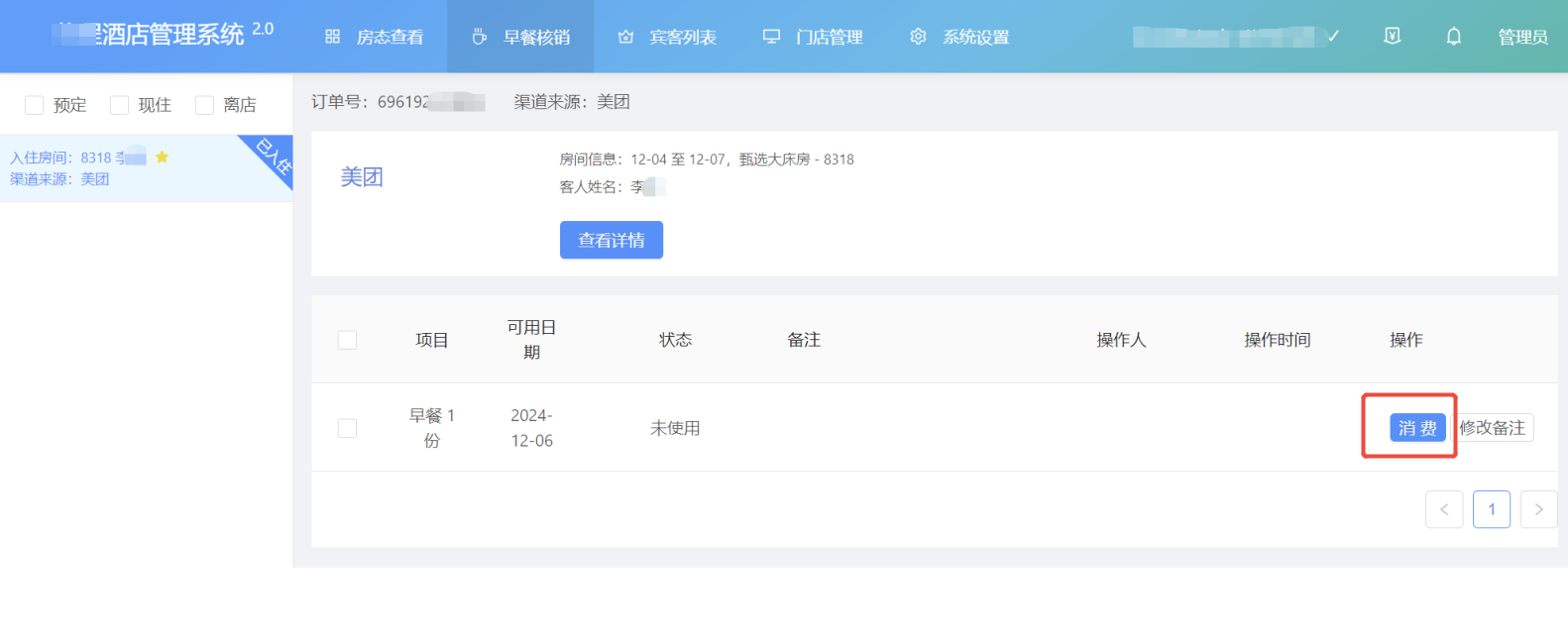
Task: Click the monitor icon beside 门店管理
Action: pos(771,37)
